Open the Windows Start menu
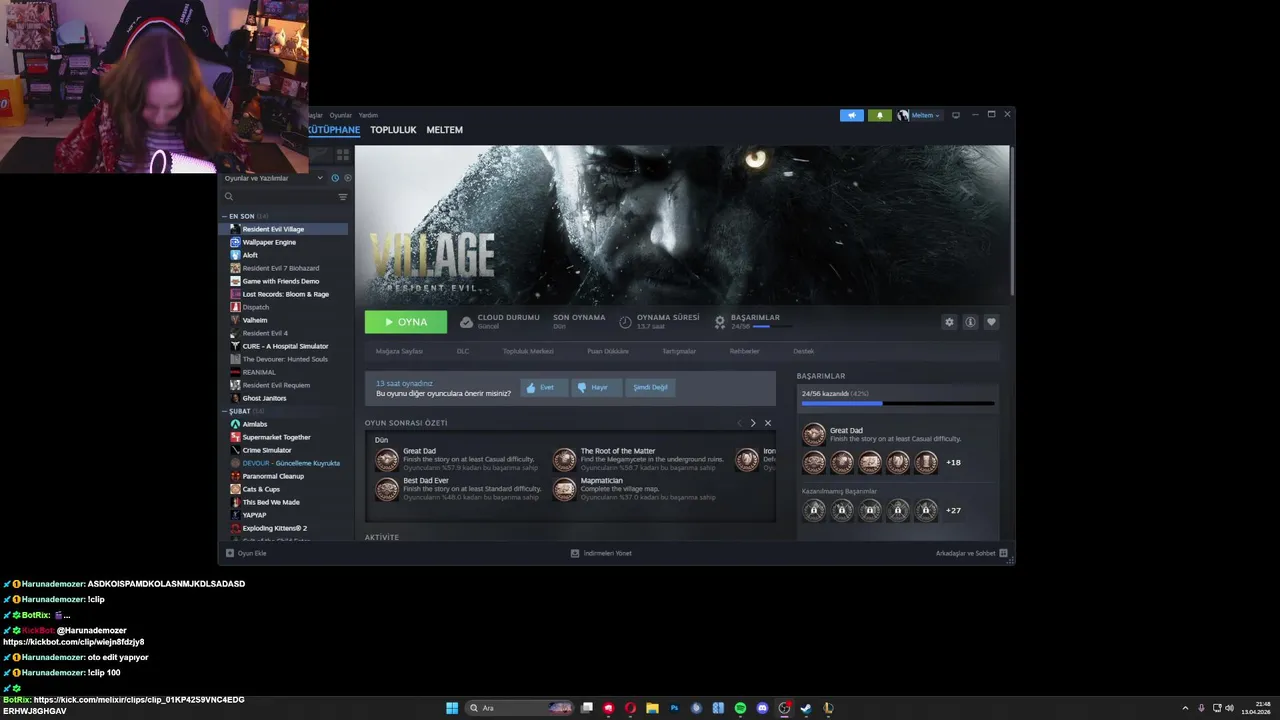The width and height of the screenshot is (1280, 720). click(x=452, y=708)
